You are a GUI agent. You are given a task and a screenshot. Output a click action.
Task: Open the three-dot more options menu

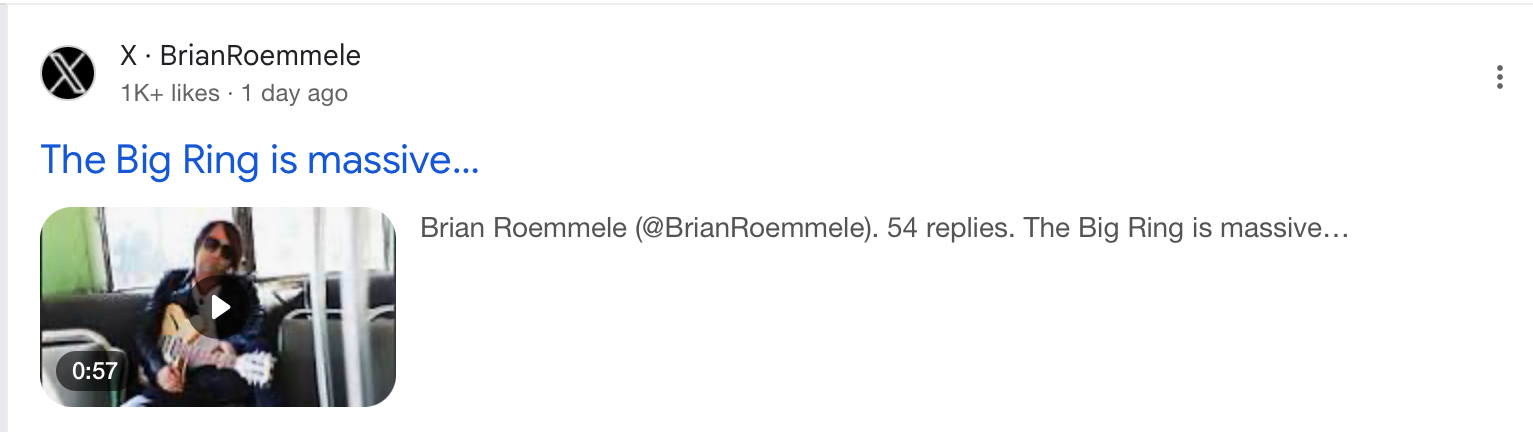(1499, 77)
